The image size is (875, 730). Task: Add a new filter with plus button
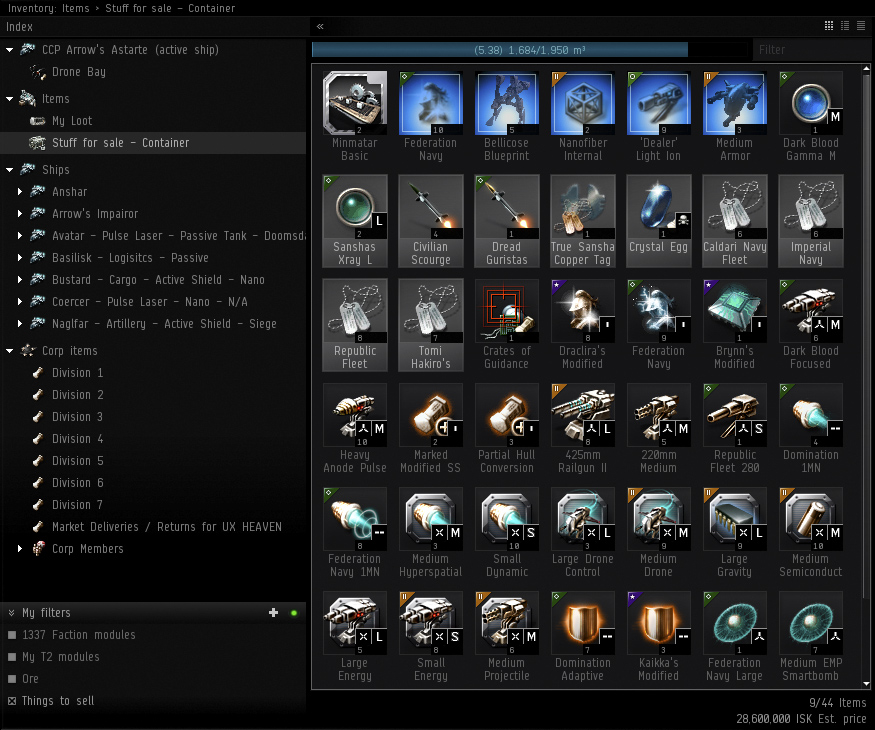coord(273,613)
